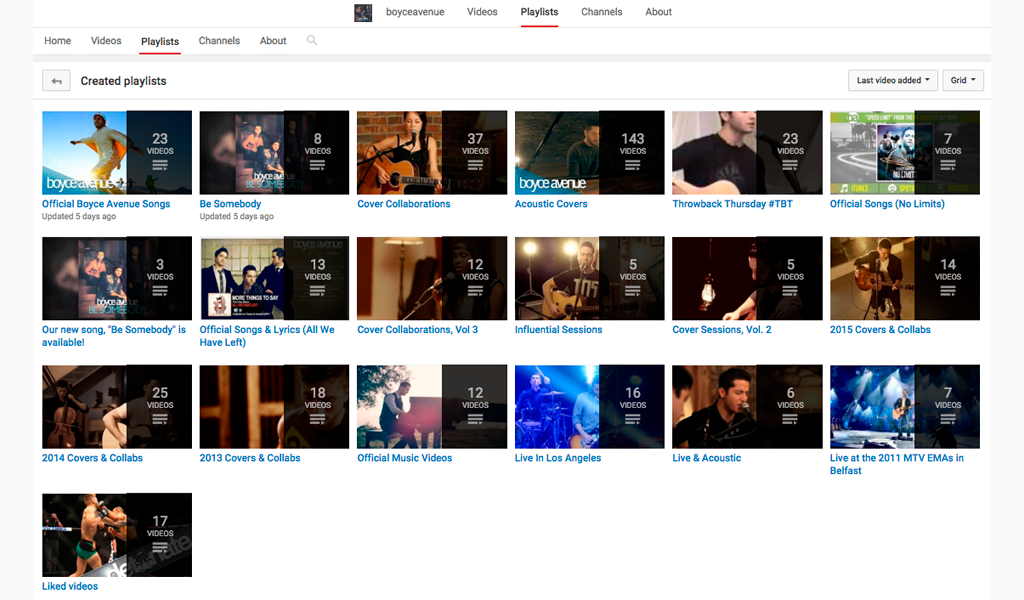Open Cover Sessions, Vol. 2 link
The width and height of the screenshot is (1024, 600).
point(722,330)
